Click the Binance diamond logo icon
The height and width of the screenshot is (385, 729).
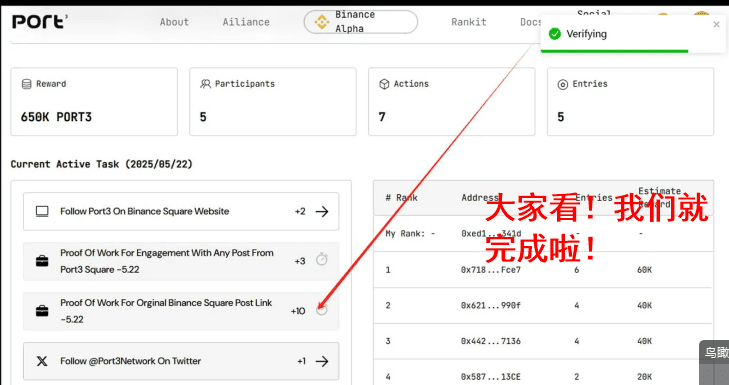(322, 22)
